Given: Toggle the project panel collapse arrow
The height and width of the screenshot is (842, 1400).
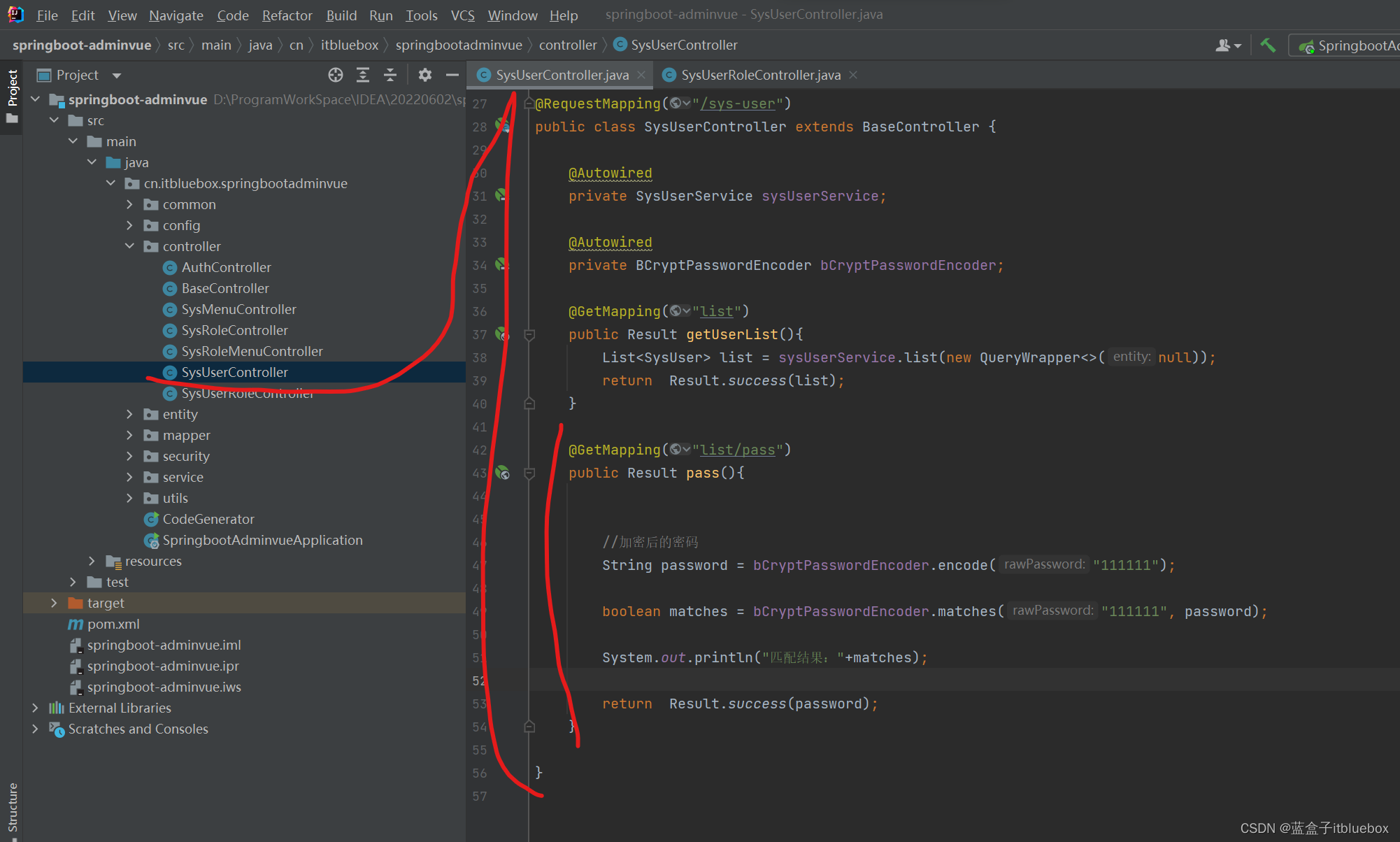Looking at the screenshot, I should 453,75.
